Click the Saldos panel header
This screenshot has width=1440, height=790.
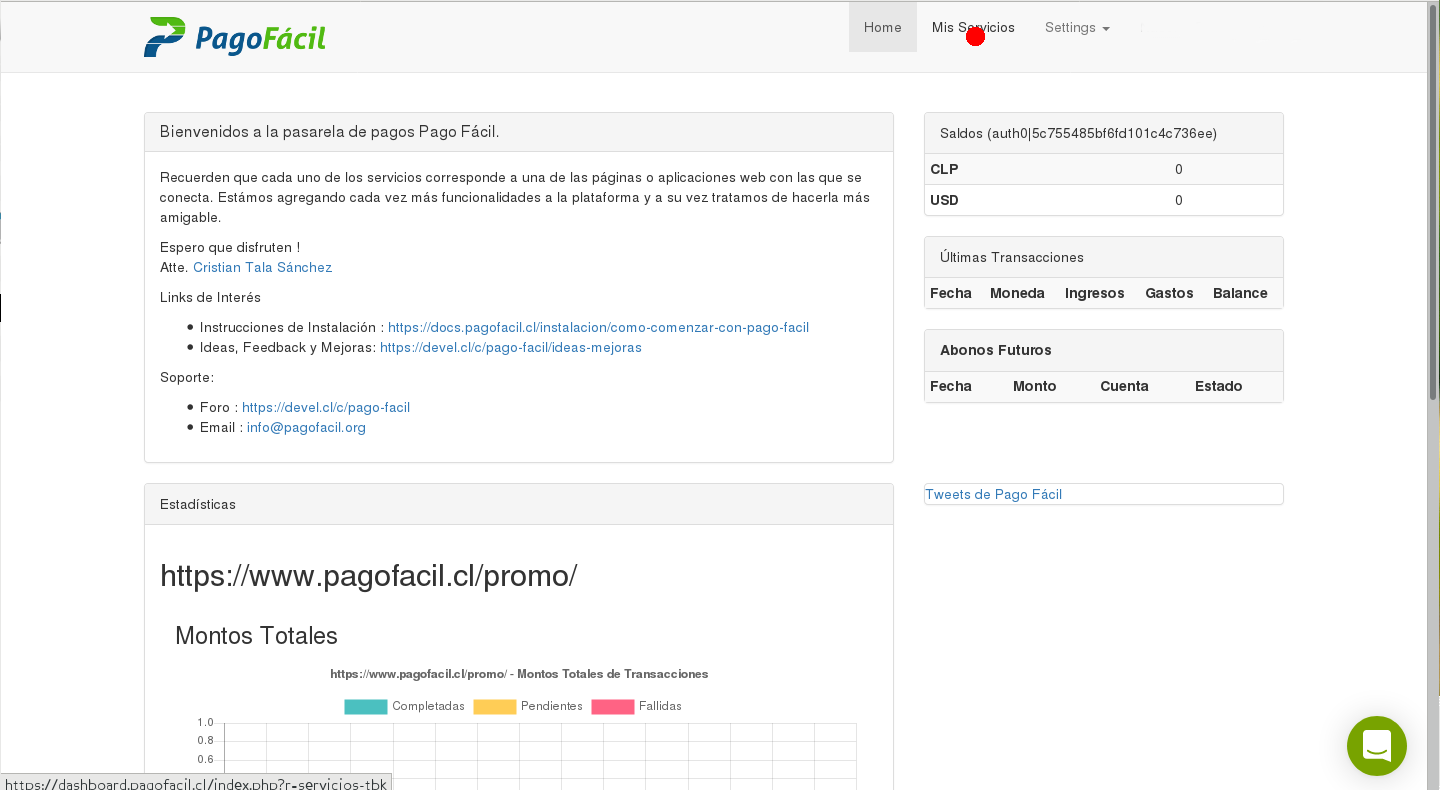click(x=1104, y=133)
